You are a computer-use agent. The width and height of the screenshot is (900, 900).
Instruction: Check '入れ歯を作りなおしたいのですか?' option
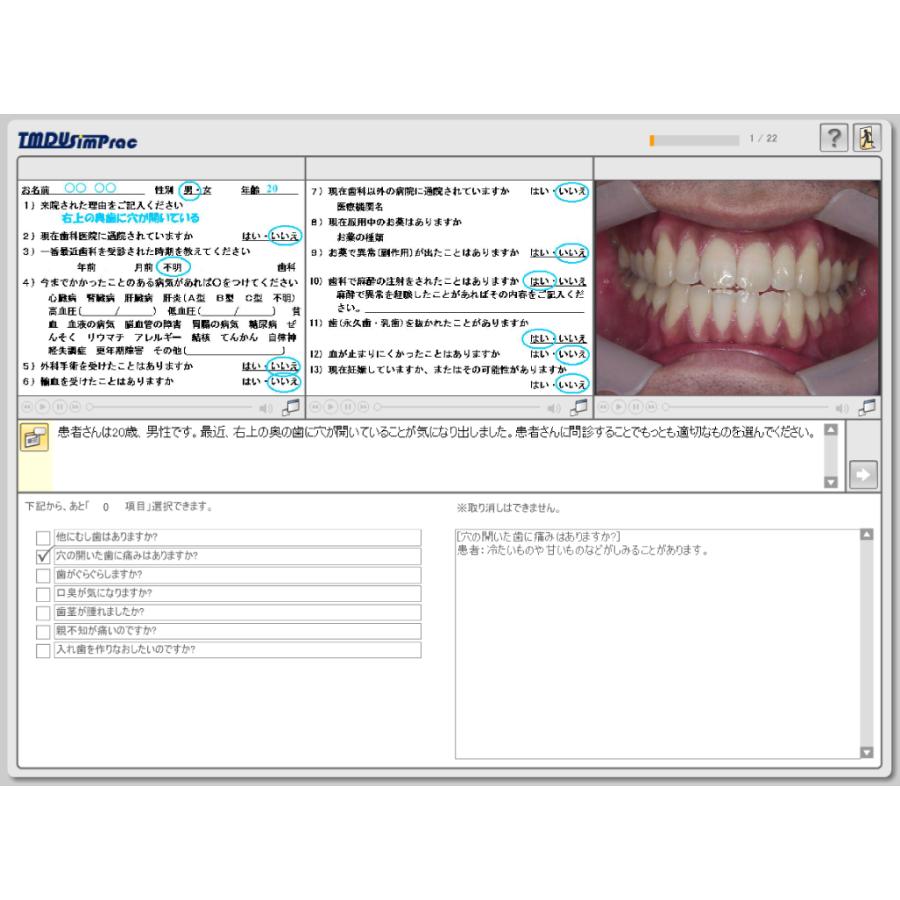tap(43, 650)
